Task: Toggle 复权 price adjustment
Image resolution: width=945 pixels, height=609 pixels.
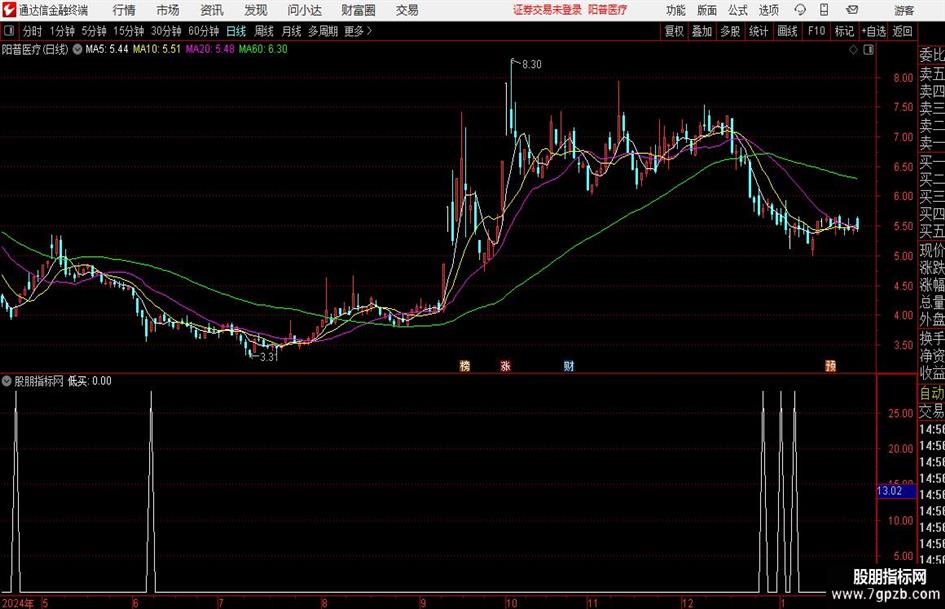Action: pos(674,31)
